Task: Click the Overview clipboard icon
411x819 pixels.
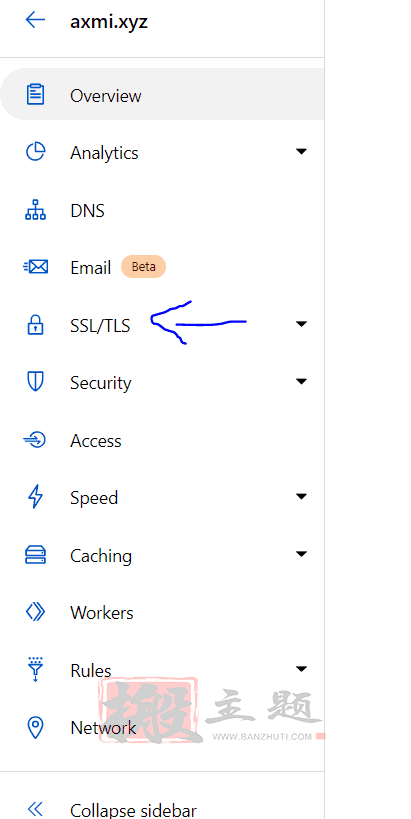Action: point(35,95)
